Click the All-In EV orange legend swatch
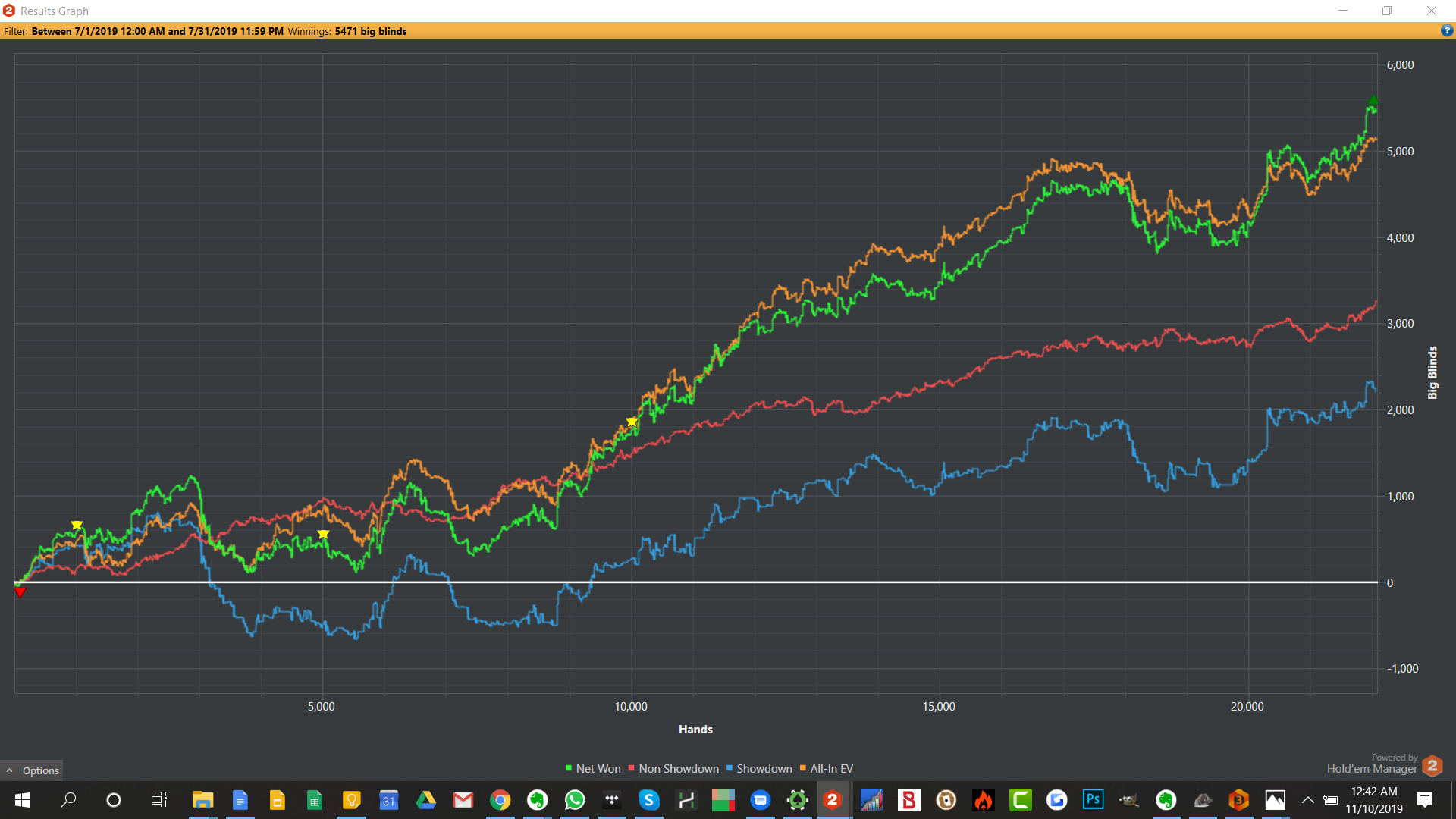1456x819 pixels. [803, 768]
